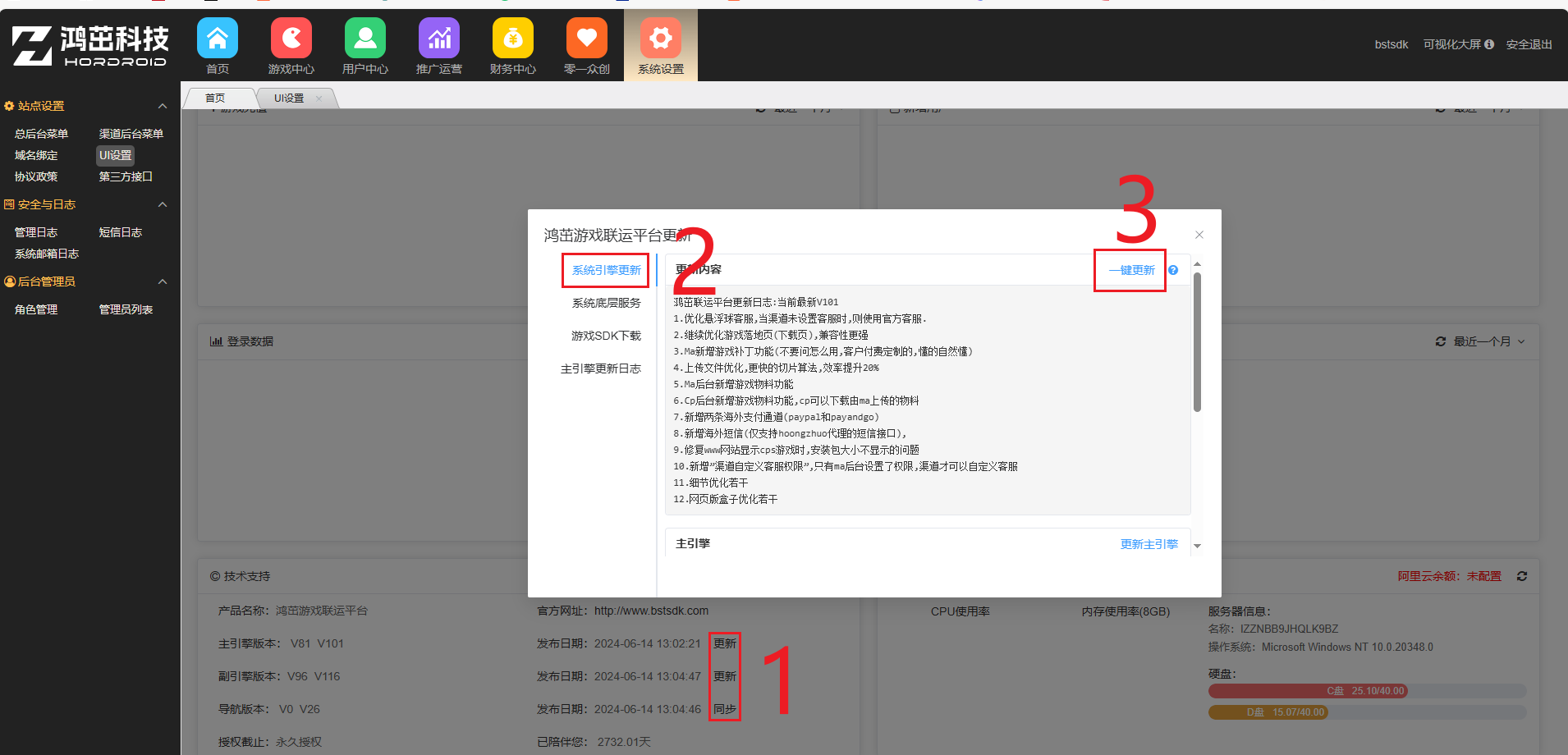This screenshot has width=1568, height=755.
Task: Open the 首页 home icon in top navigation
Action: (218, 39)
